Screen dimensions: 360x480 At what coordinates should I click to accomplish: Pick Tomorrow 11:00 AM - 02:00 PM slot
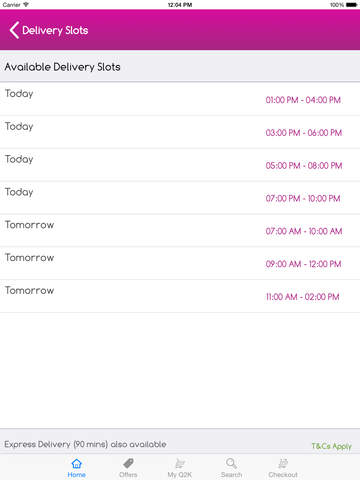point(180,296)
